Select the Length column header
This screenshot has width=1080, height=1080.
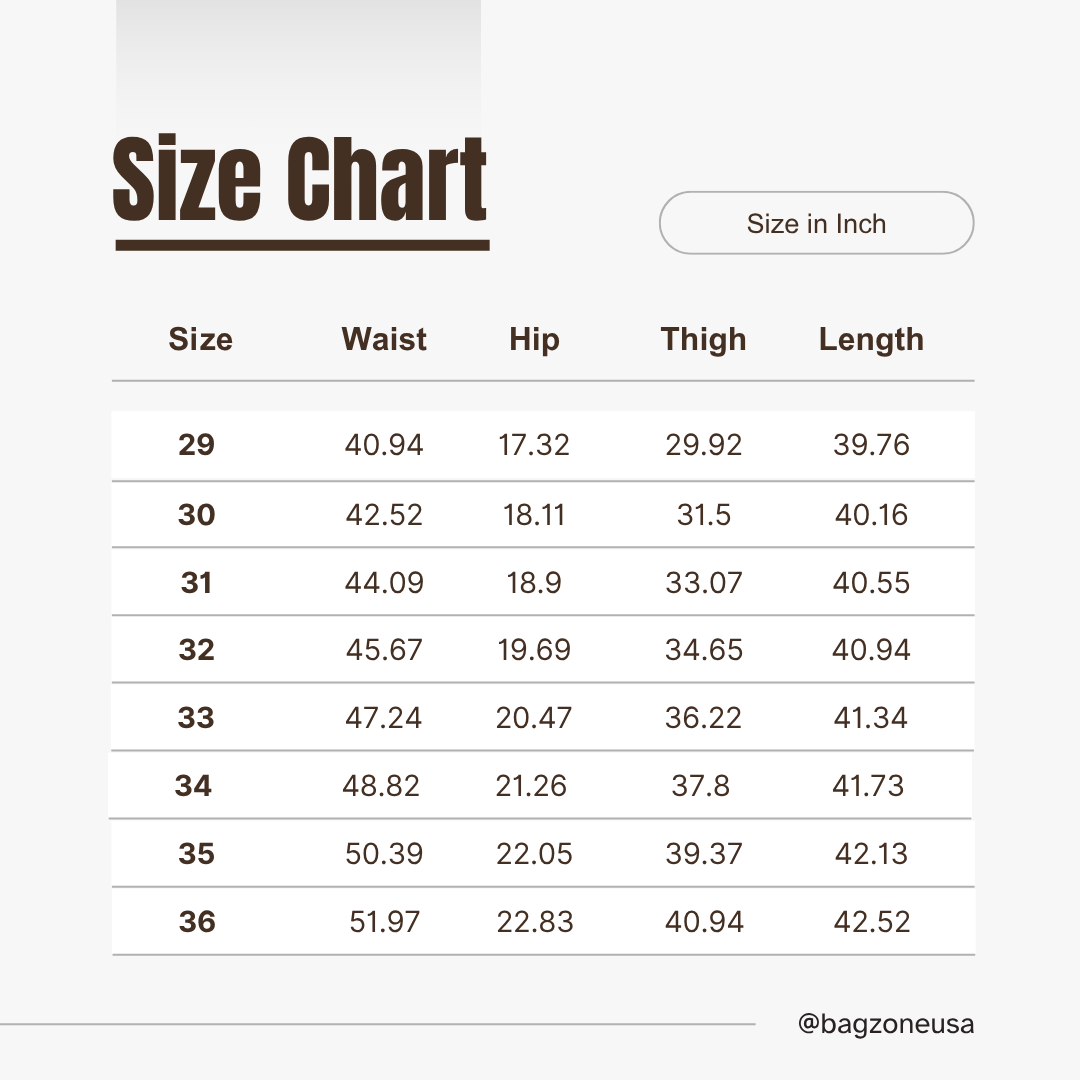(x=871, y=340)
